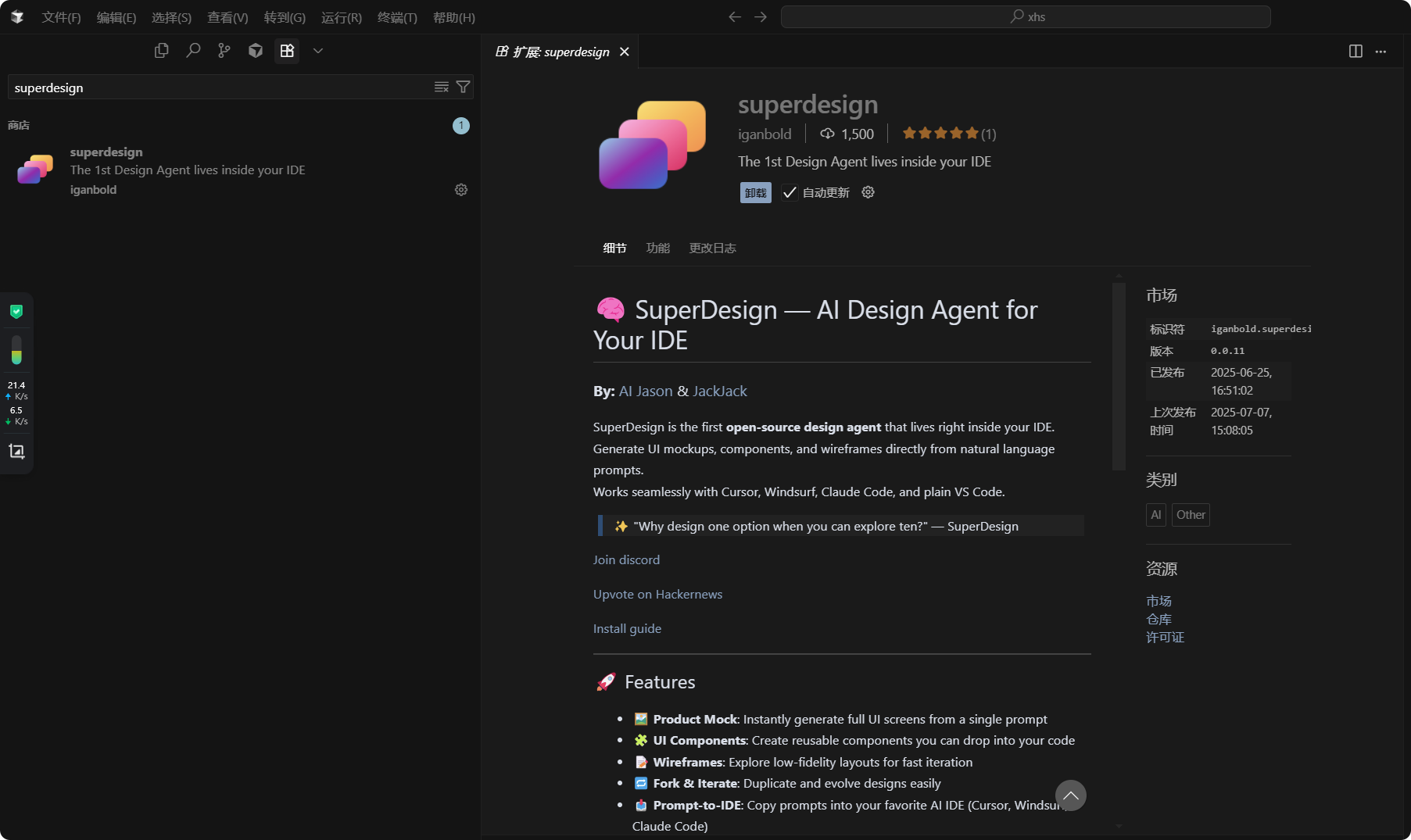Click the green memory bar in floating widget
Viewport: 1411px width, 840px height.
tap(16, 350)
